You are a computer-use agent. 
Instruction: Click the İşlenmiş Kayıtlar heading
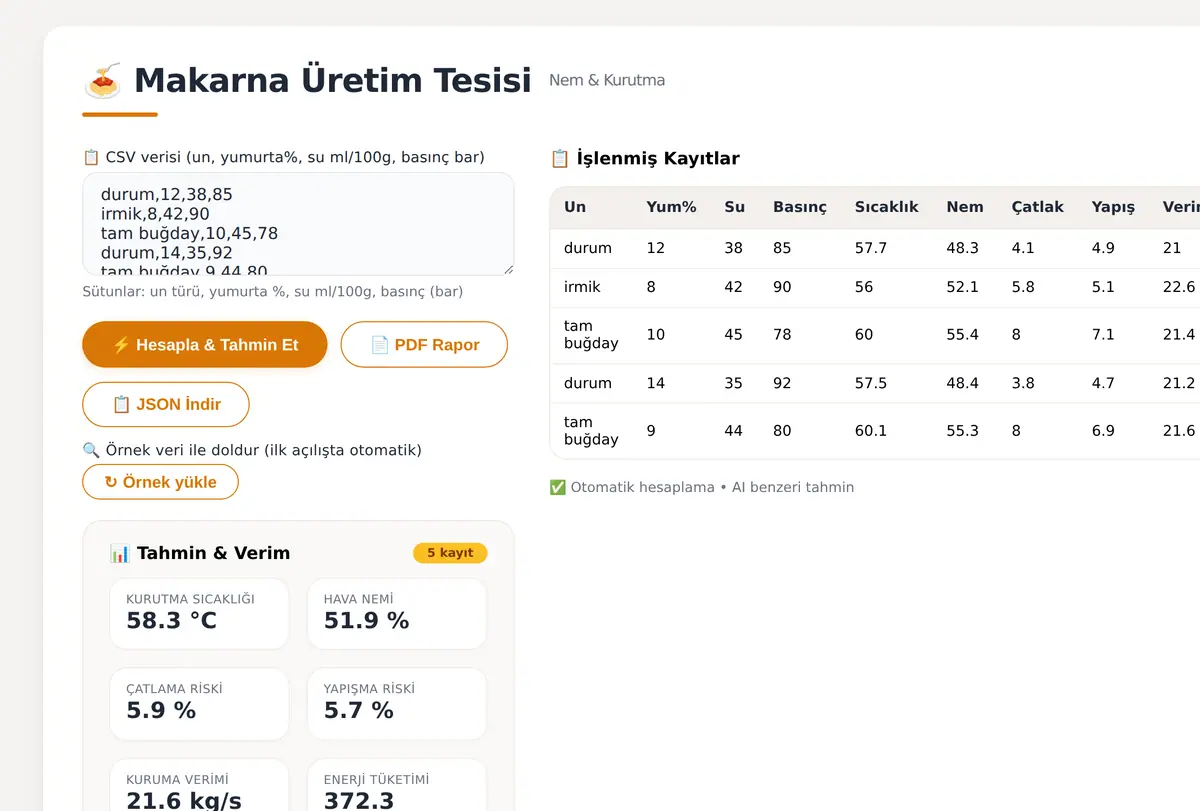click(x=645, y=158)
